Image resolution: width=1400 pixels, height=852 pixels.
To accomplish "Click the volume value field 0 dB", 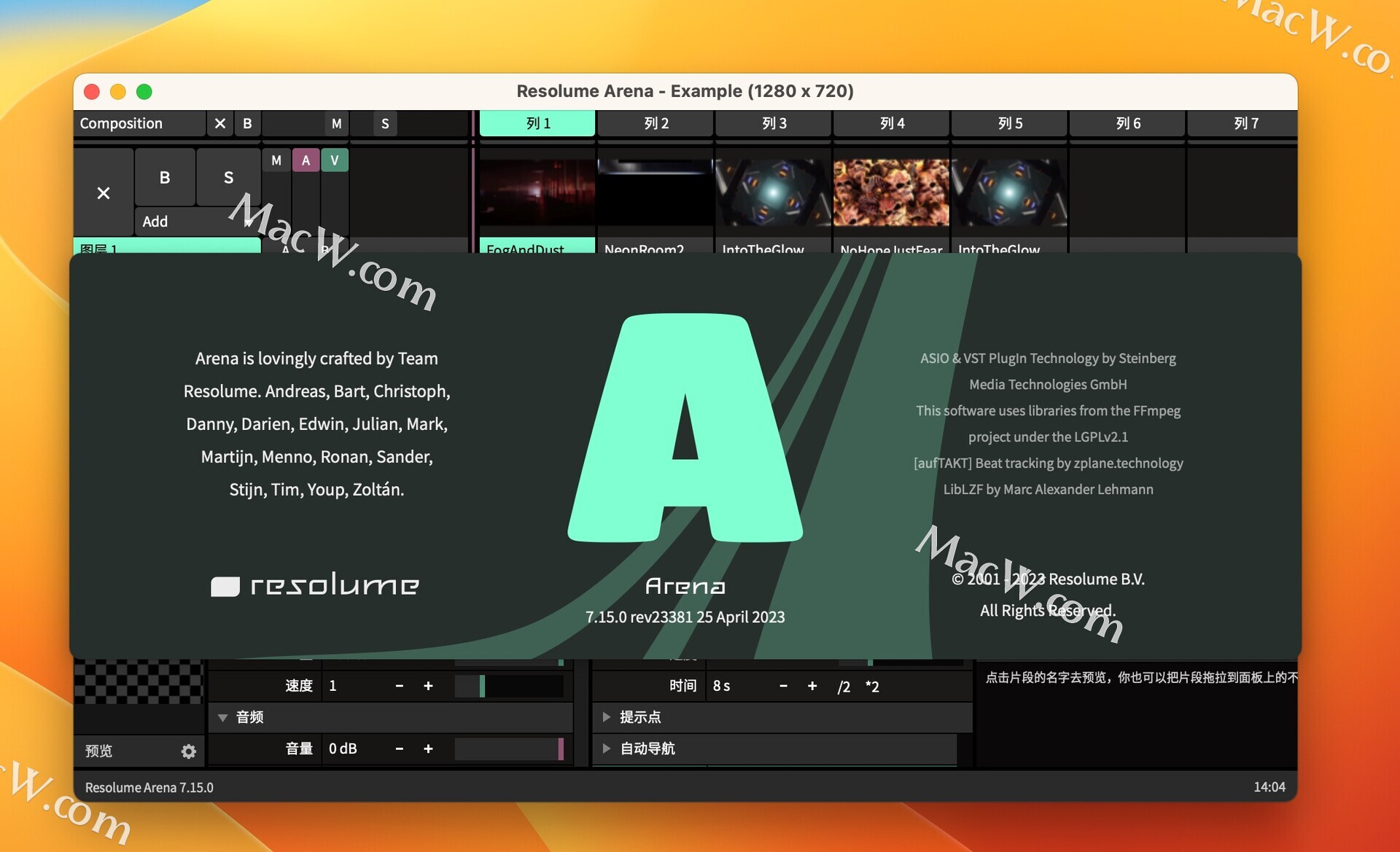I will [x=354, y=749].
